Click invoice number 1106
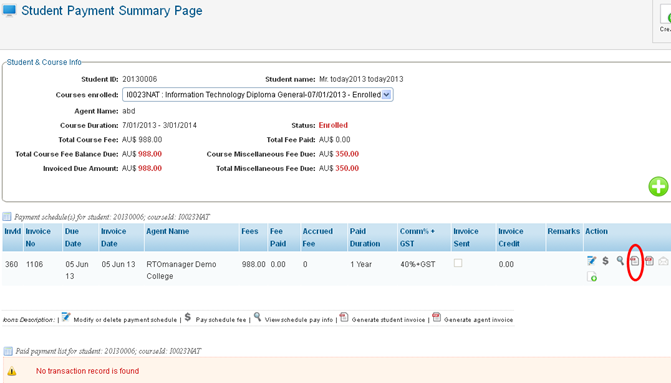 point(35,264)
